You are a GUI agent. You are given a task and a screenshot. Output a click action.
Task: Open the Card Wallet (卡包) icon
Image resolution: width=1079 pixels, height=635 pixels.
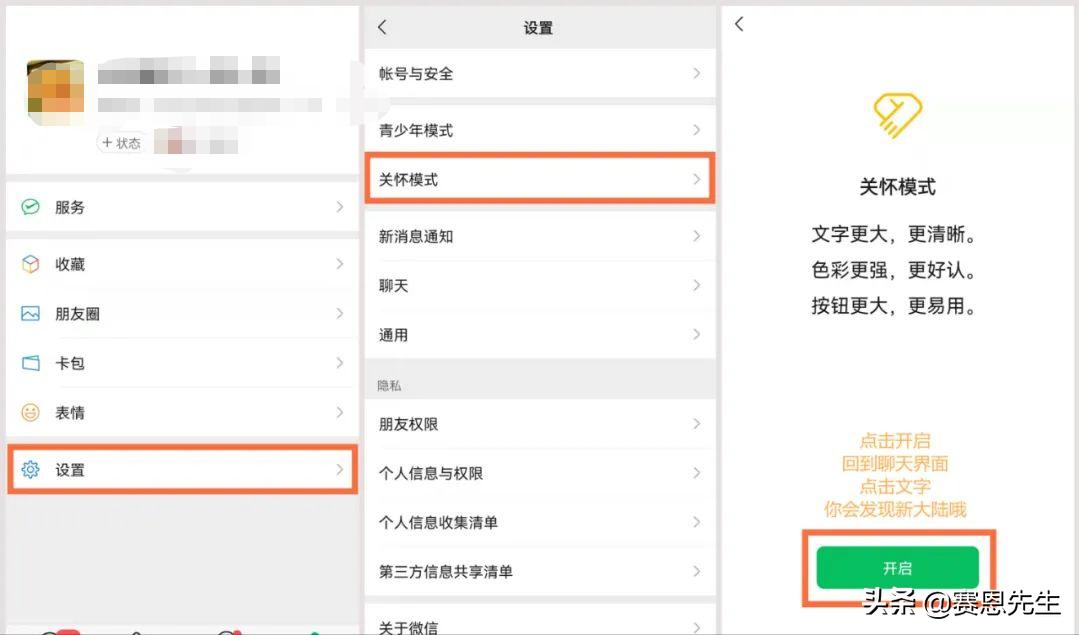[28, 363]
